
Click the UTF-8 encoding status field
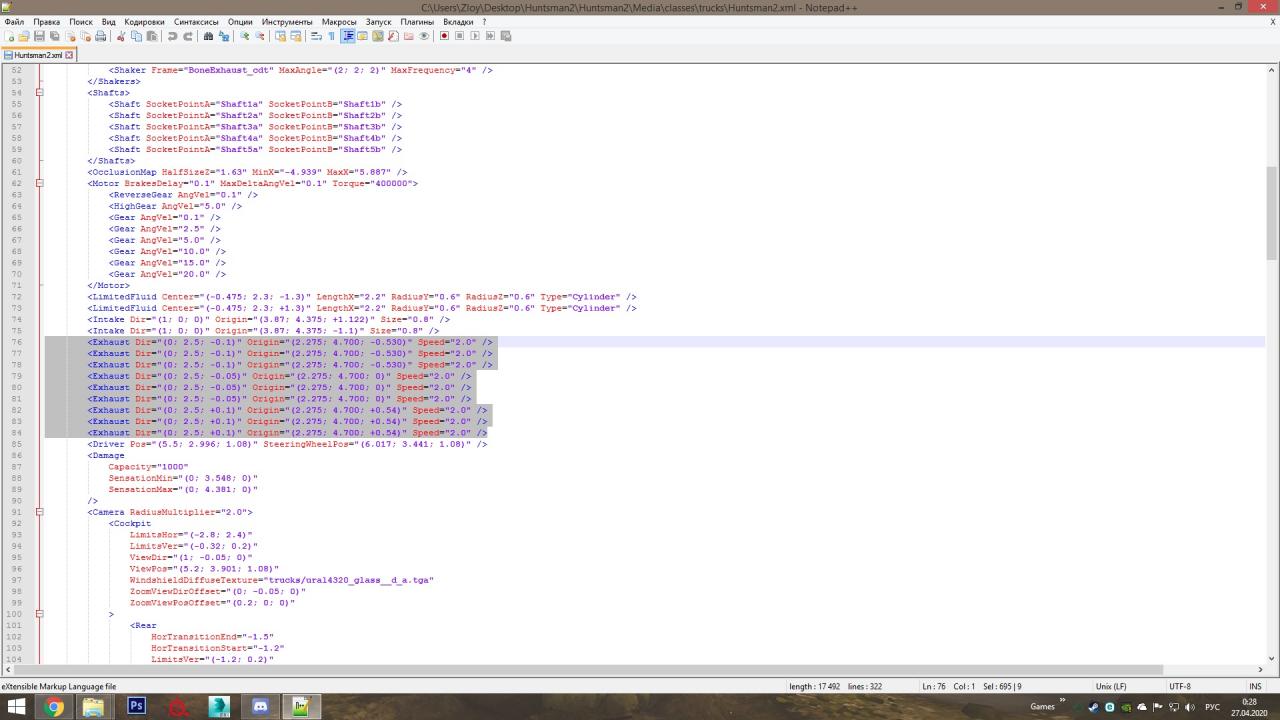[1180, 686]
